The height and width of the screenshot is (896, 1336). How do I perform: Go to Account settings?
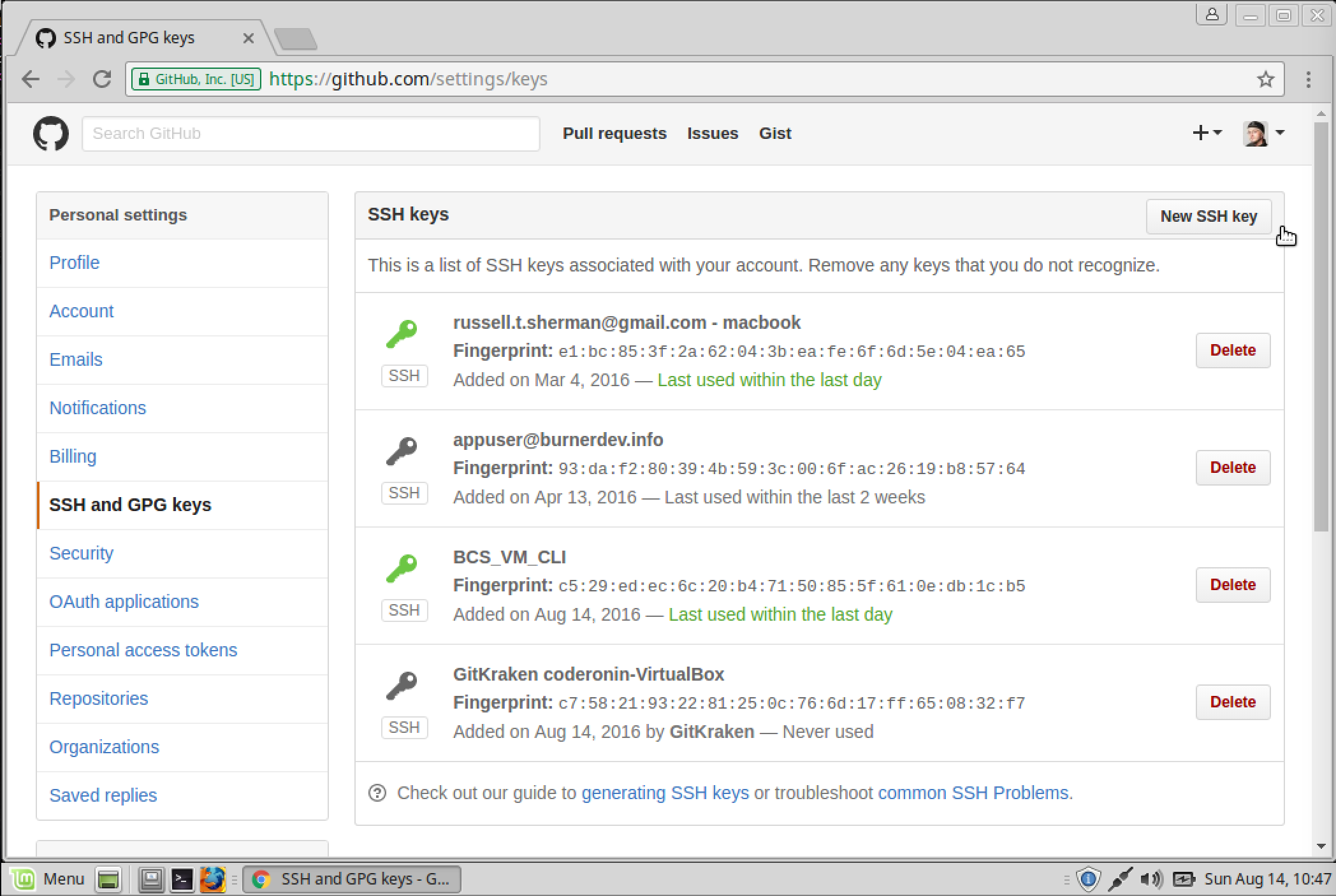tap(182, 311)
